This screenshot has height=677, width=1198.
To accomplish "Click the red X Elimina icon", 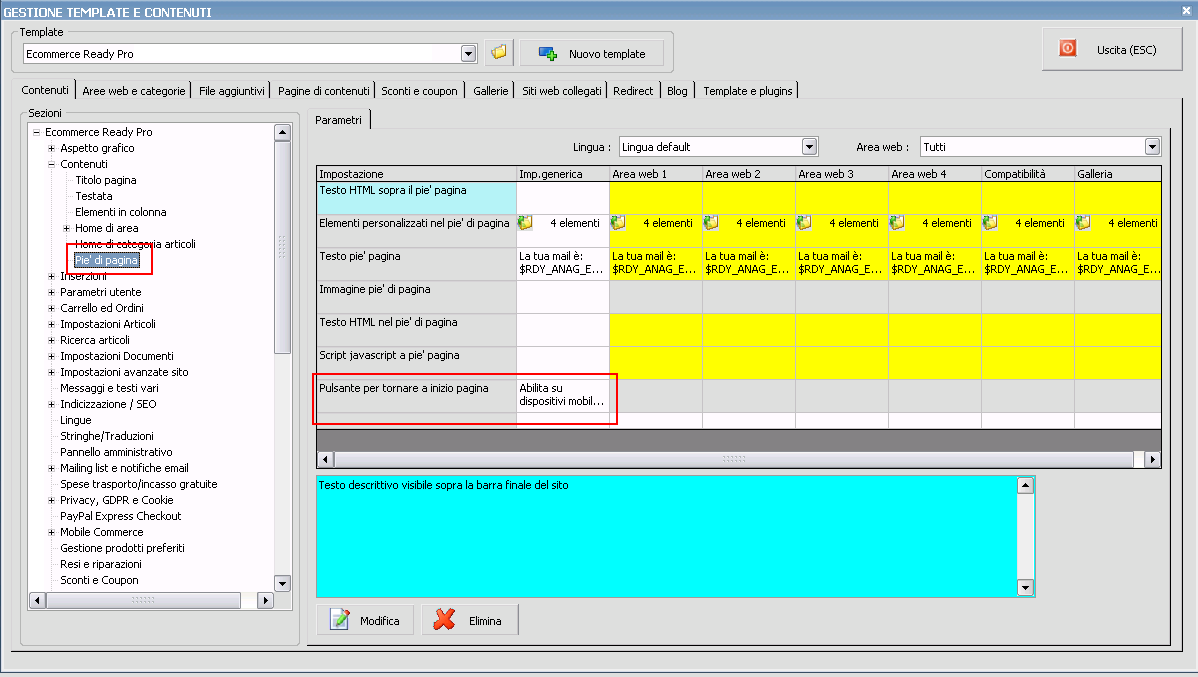I will 444,620.
